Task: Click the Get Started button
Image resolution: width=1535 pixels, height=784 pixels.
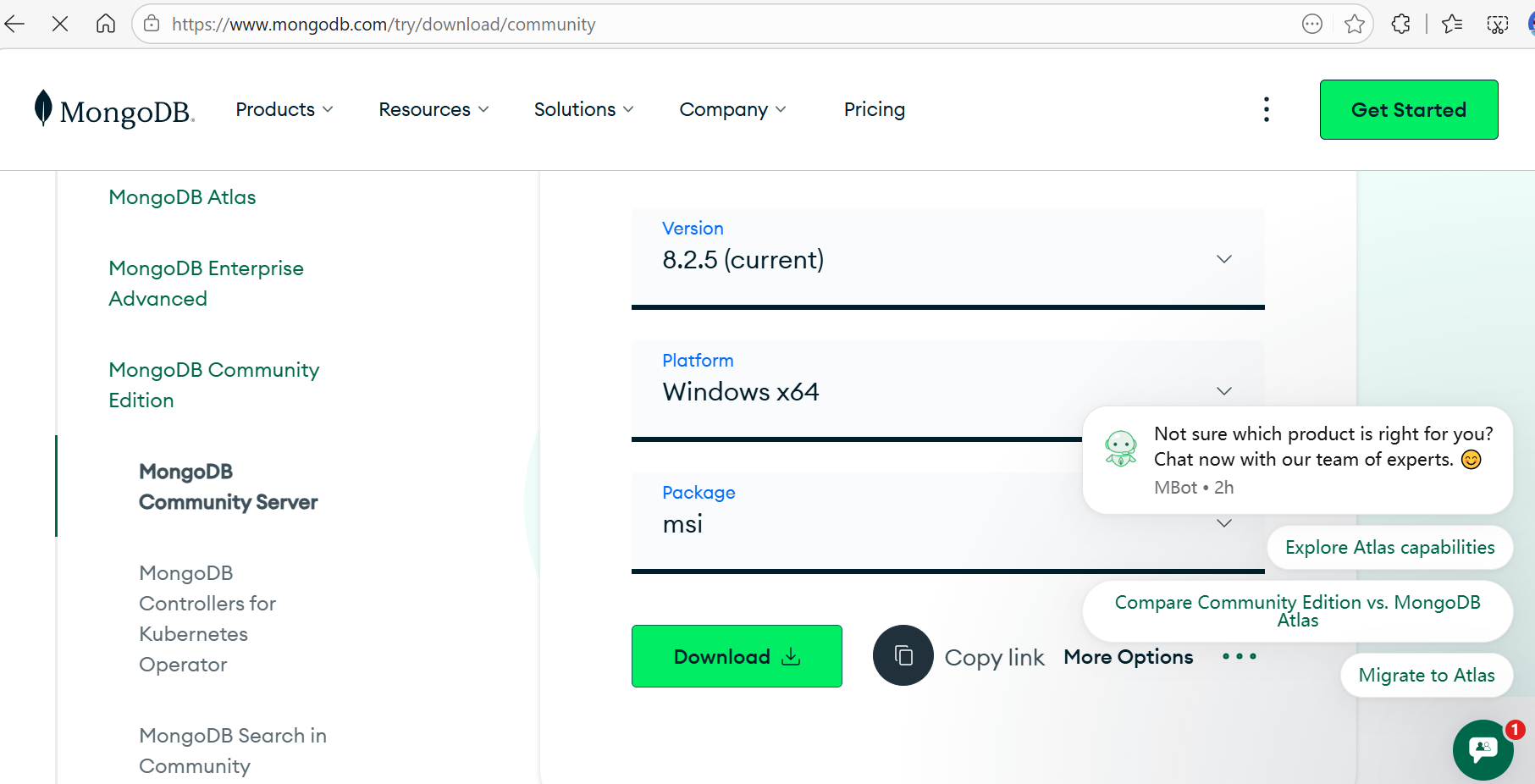Action: click(x=1409, y=109)
